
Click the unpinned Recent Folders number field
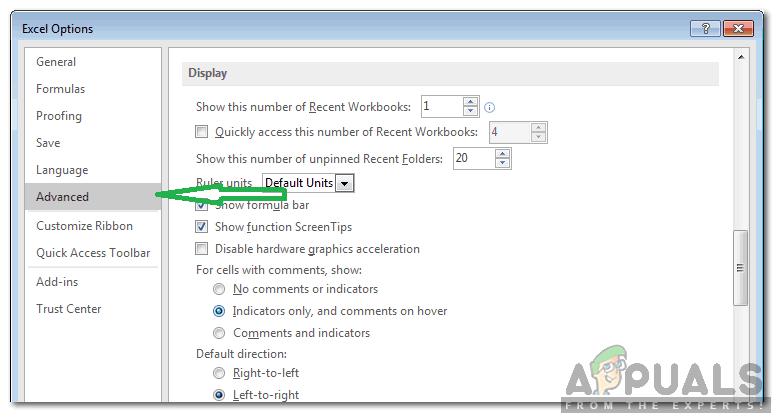coord(474,158)
